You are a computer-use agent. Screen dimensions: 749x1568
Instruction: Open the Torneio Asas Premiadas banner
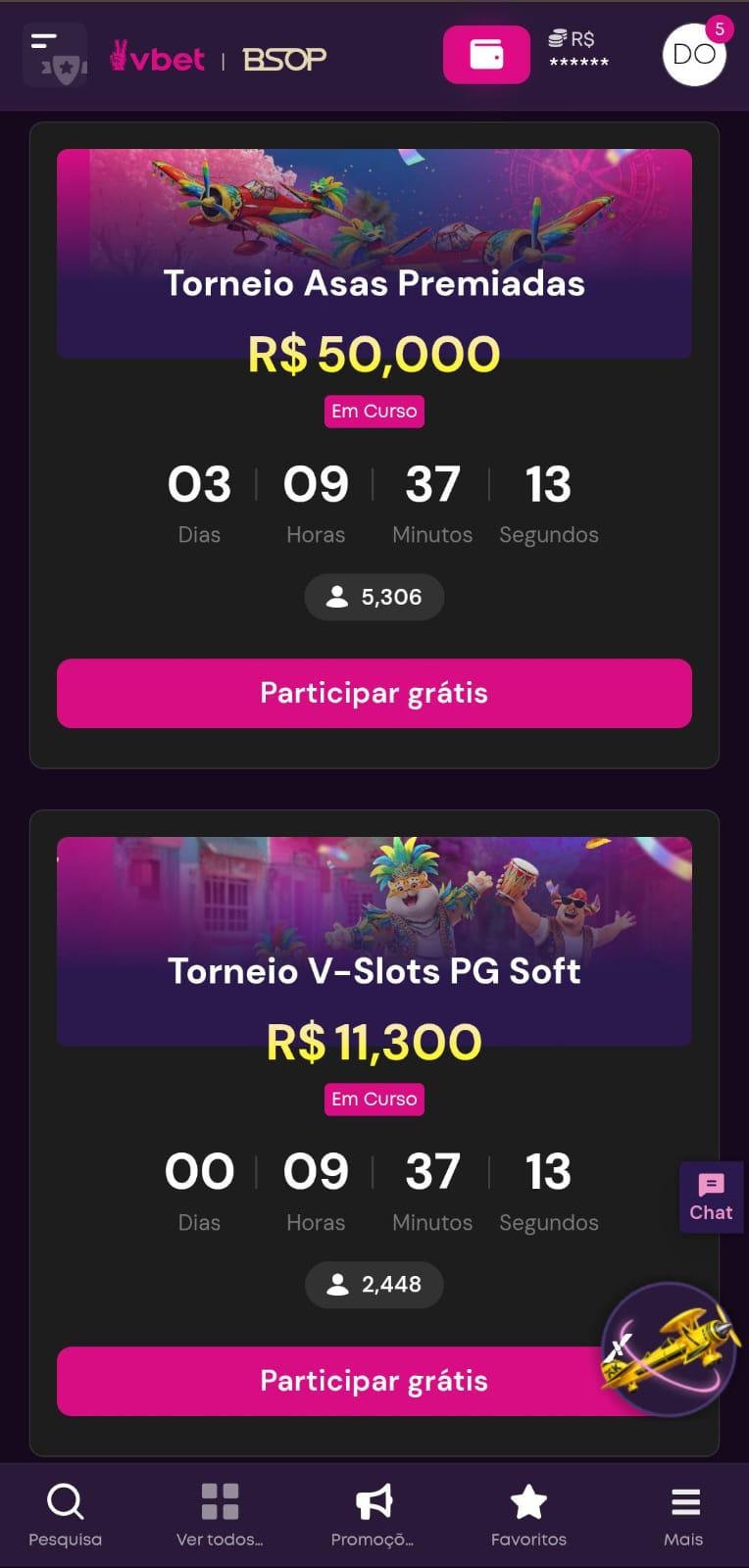click(374, 253)
